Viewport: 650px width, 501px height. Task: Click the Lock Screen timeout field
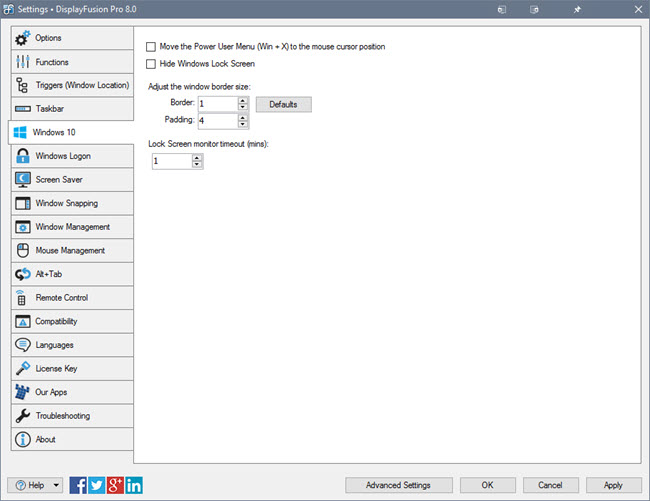pos(172,161)
